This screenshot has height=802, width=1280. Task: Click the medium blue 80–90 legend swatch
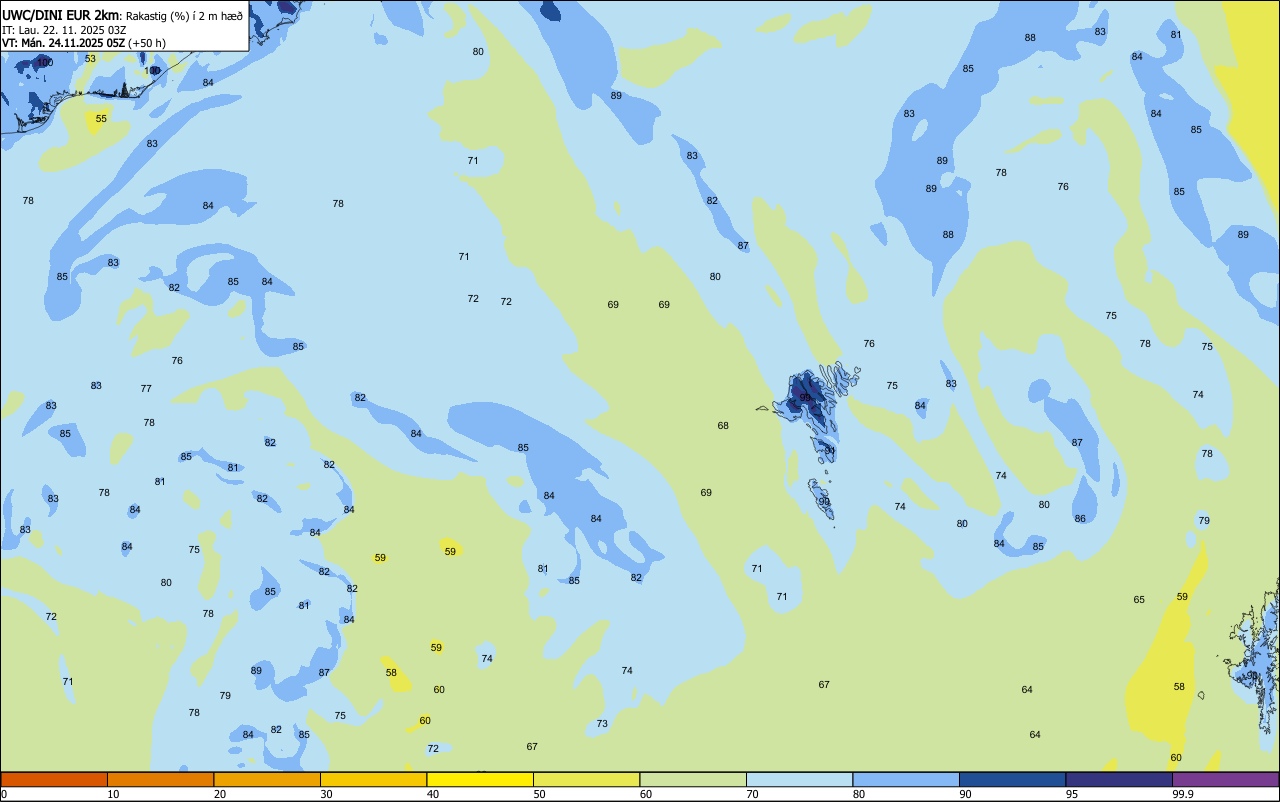coord(906,779)
